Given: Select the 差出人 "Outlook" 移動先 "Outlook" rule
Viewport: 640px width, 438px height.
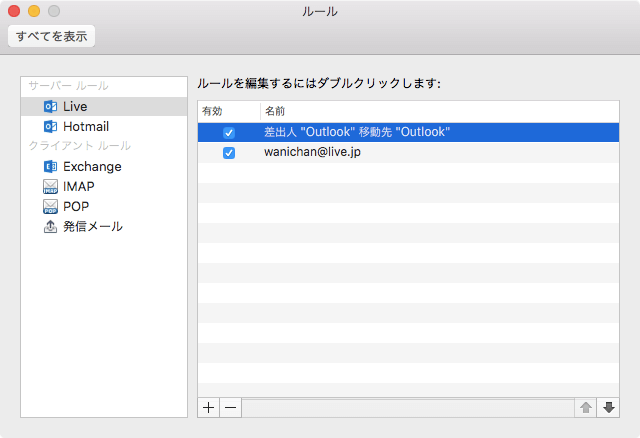Looking at the screenshot, I should click(409, 133).
